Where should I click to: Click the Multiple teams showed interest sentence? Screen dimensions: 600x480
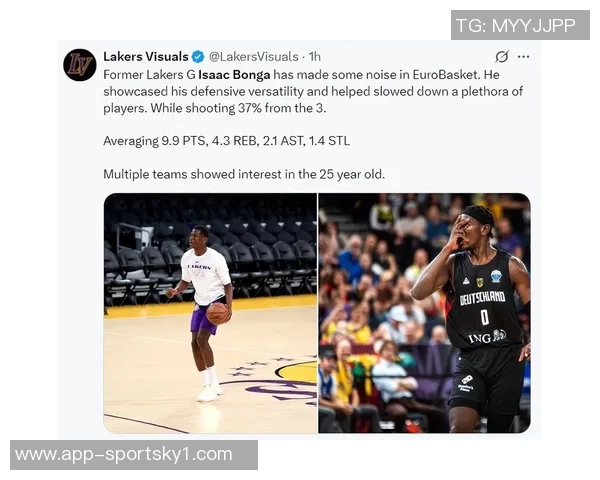point(244,174)
